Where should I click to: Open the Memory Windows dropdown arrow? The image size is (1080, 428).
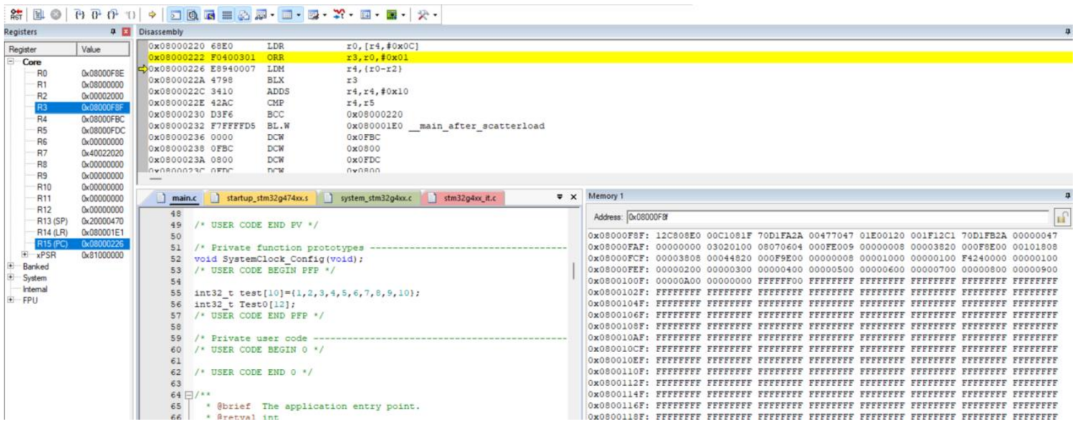[x=299, y=14]
